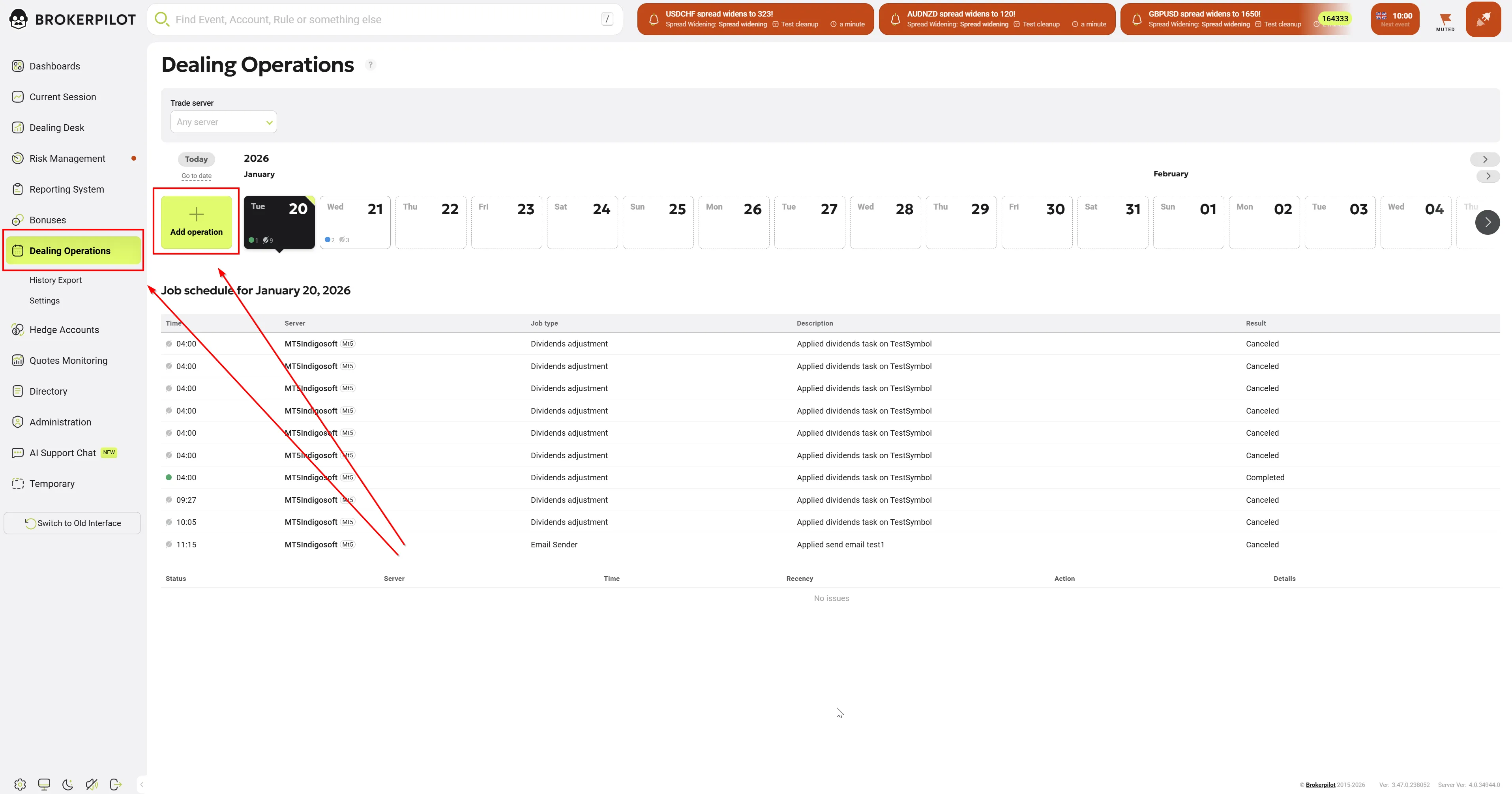Click the USDCHF alert bell icon
Image resolution: width=1512 pixels, height=794 pixels.
[653, 19]
